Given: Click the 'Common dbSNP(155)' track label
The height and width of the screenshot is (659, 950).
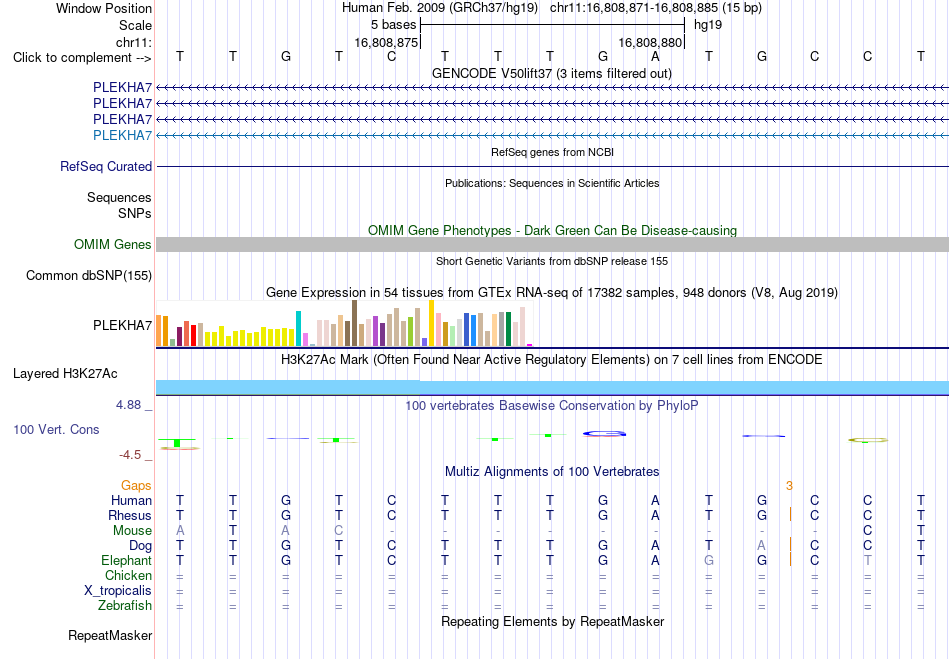Looking at the screenshot, I should [x=89, y=276].
